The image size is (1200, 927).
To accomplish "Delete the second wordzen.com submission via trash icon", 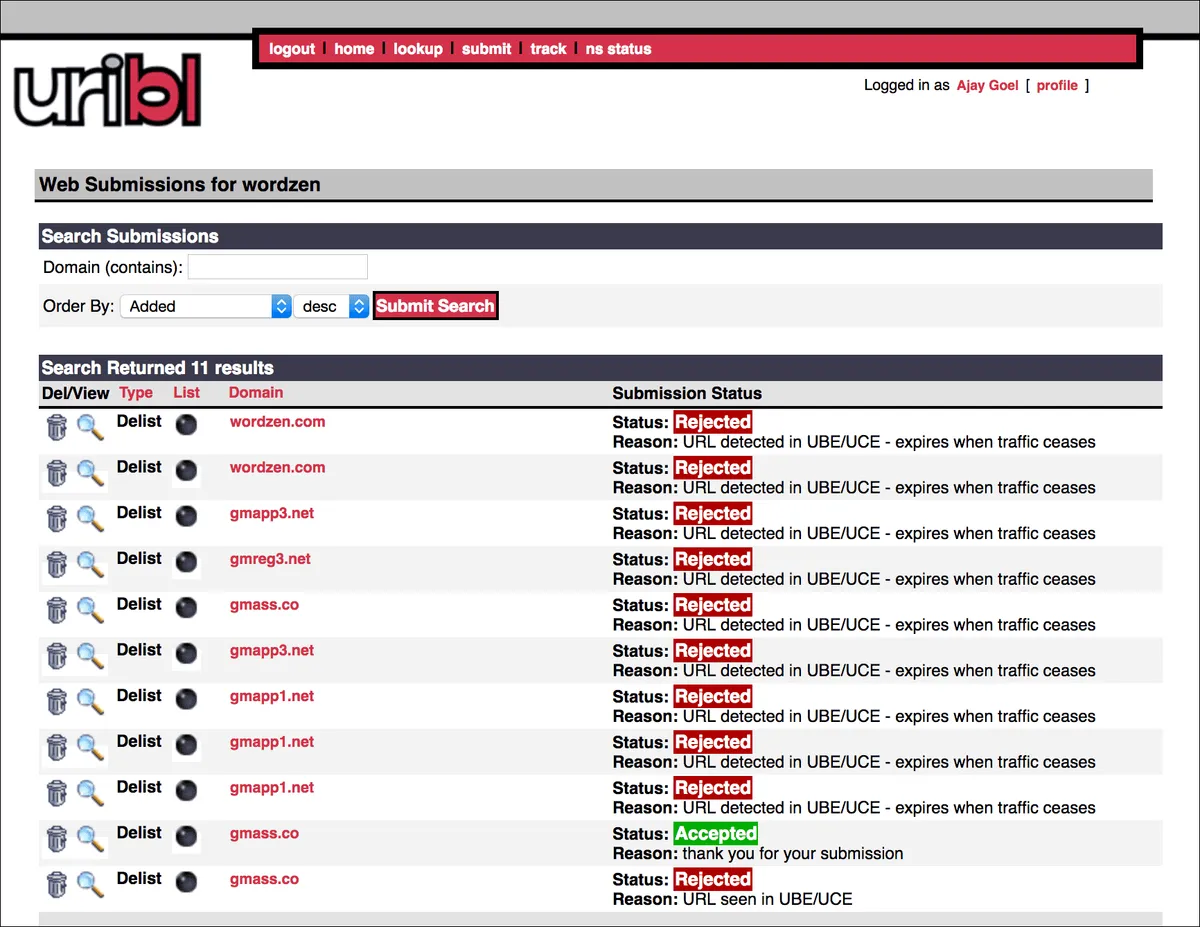I will (57, 474).
